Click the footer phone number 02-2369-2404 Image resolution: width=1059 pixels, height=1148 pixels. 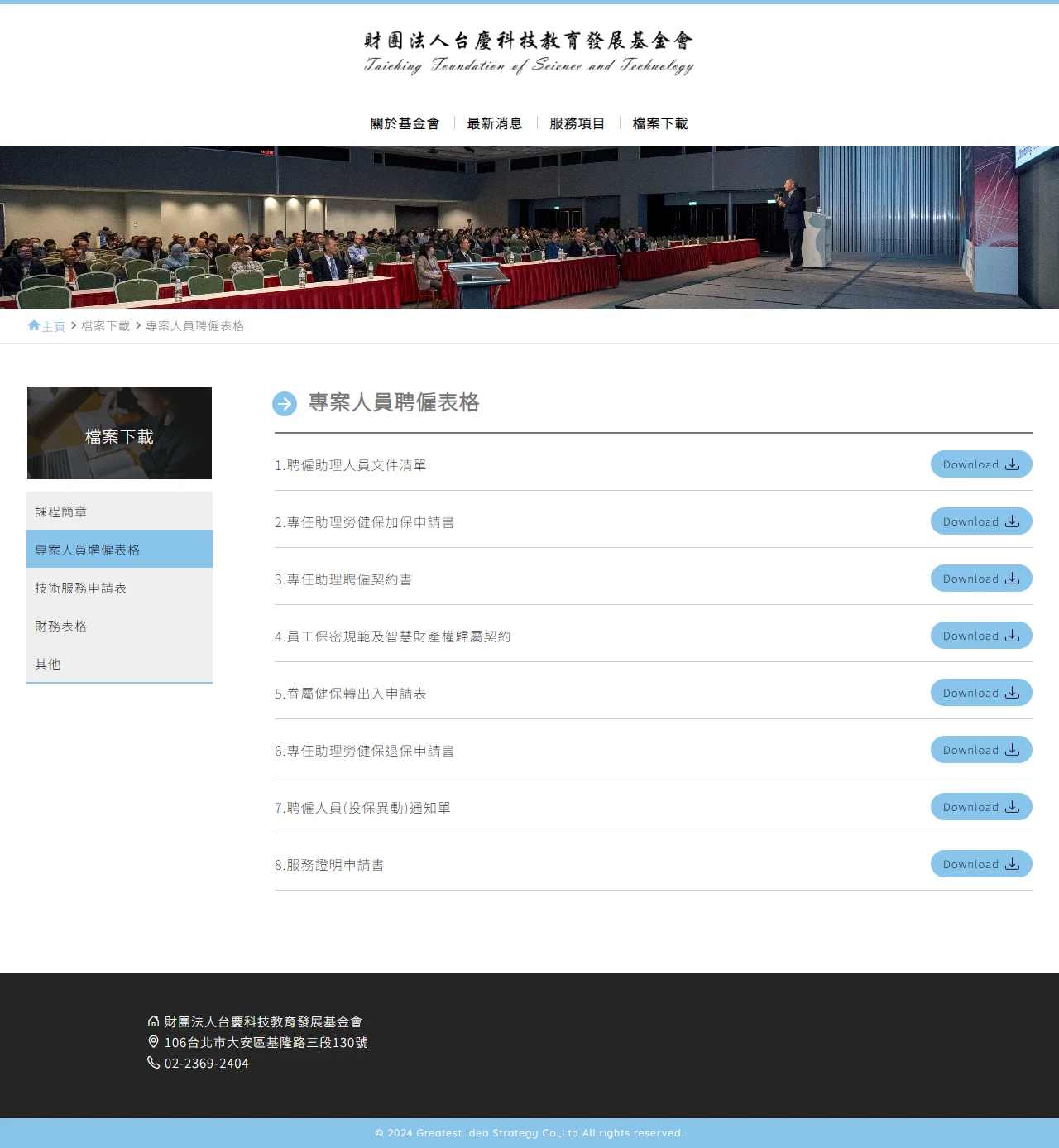point(206,1064)
